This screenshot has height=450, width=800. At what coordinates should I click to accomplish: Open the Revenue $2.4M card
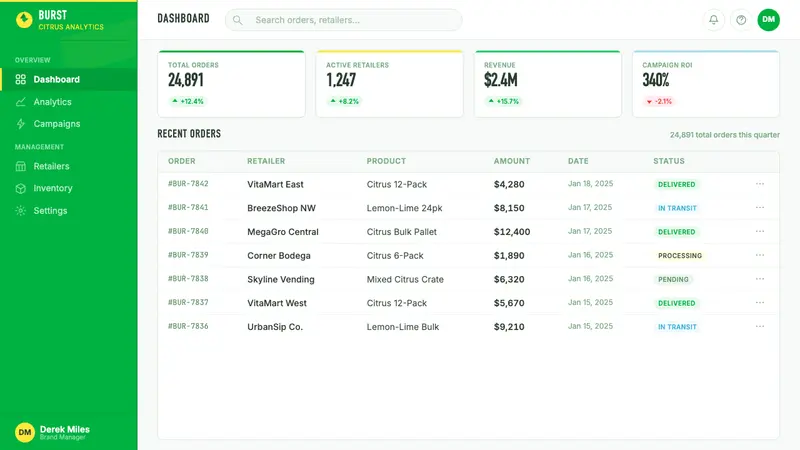pos(548,84)
